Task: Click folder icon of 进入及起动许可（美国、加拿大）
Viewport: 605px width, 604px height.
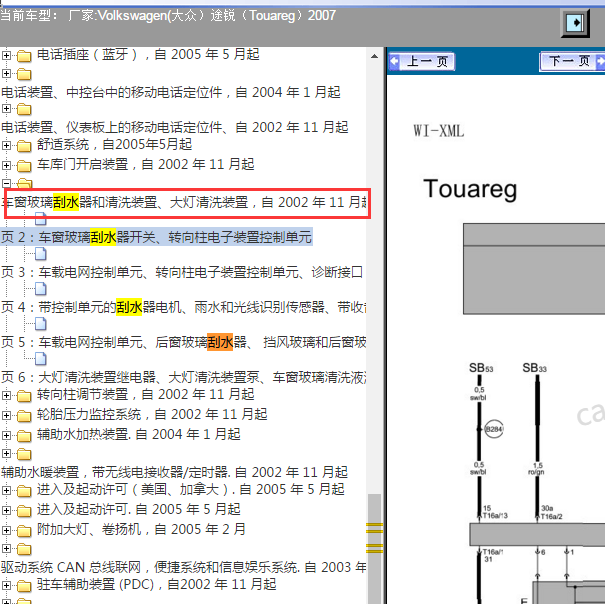Action: [24, 491]
